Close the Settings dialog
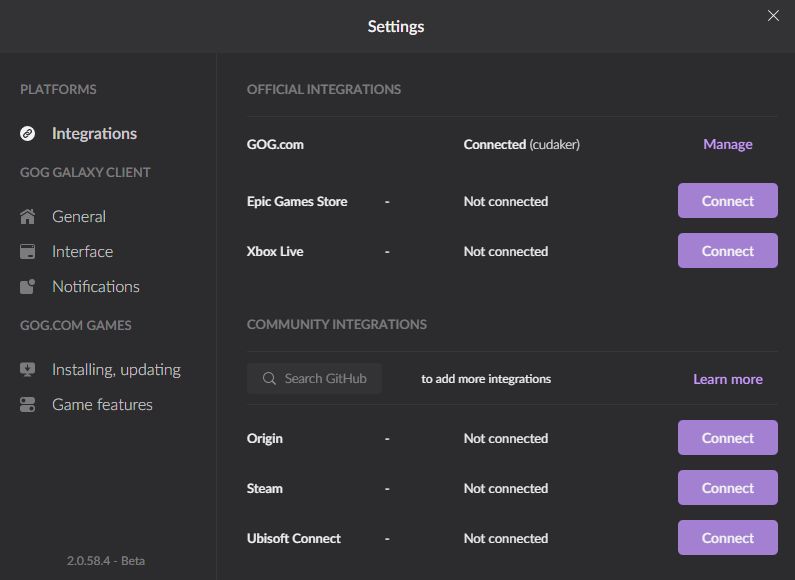Viewport: 795px width, 580px height. 773,16
